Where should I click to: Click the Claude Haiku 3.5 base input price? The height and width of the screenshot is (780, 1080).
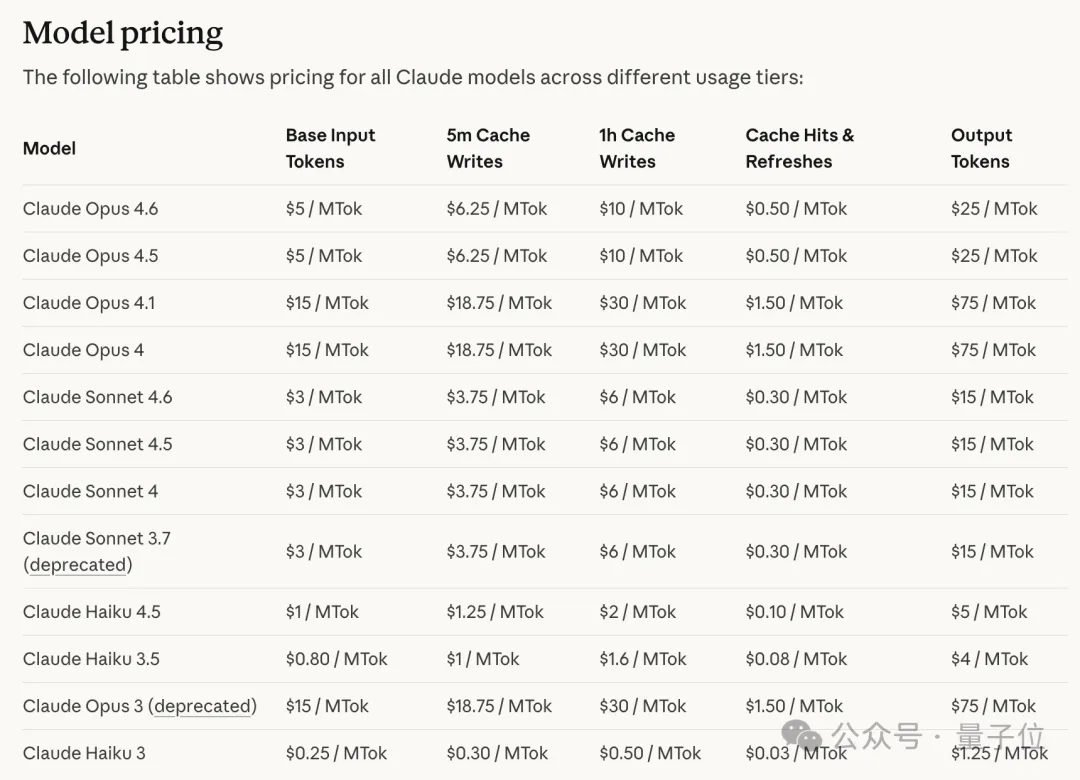coord(336,659)
